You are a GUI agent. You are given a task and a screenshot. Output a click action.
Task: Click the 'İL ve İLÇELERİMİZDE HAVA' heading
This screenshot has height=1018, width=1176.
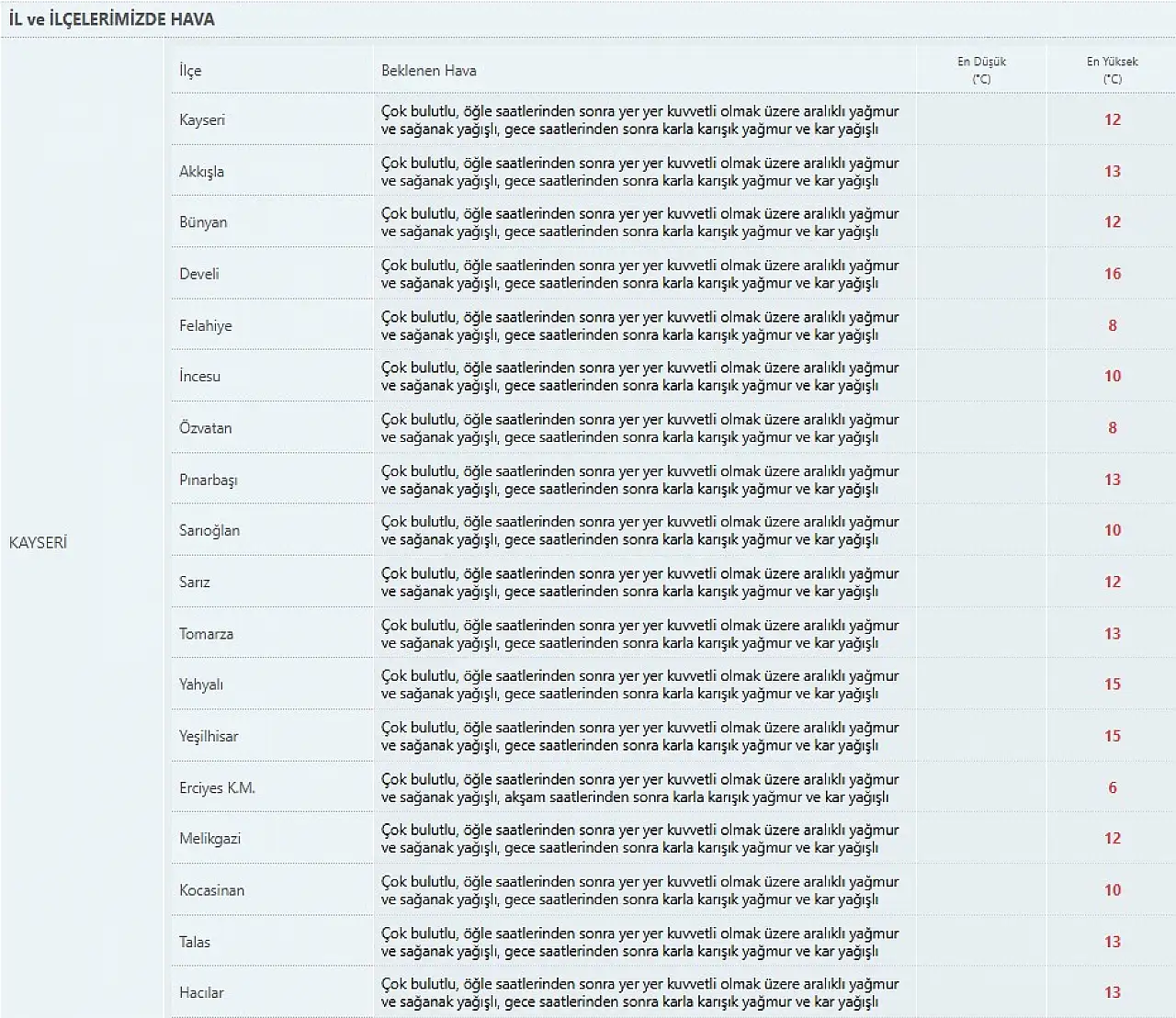[112, 18]
